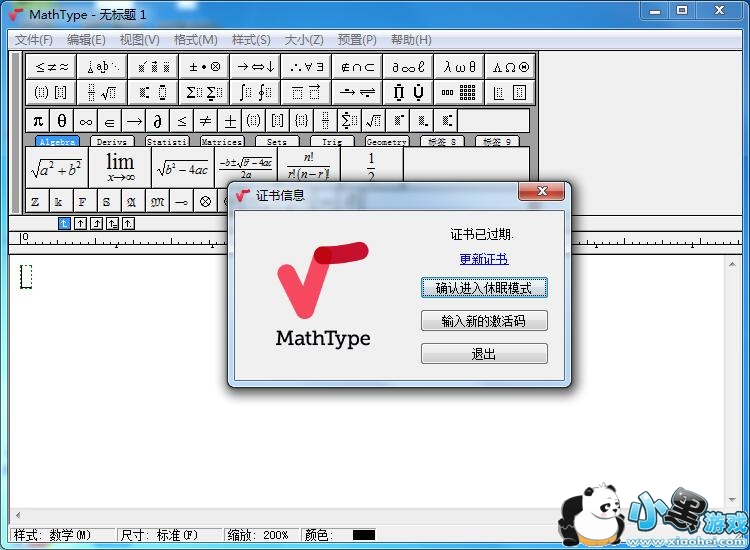The width and height of the screenshot is (750, 550).
Task: Insert the sqrt(b²−4ac) expression
Action: point(183,167)
